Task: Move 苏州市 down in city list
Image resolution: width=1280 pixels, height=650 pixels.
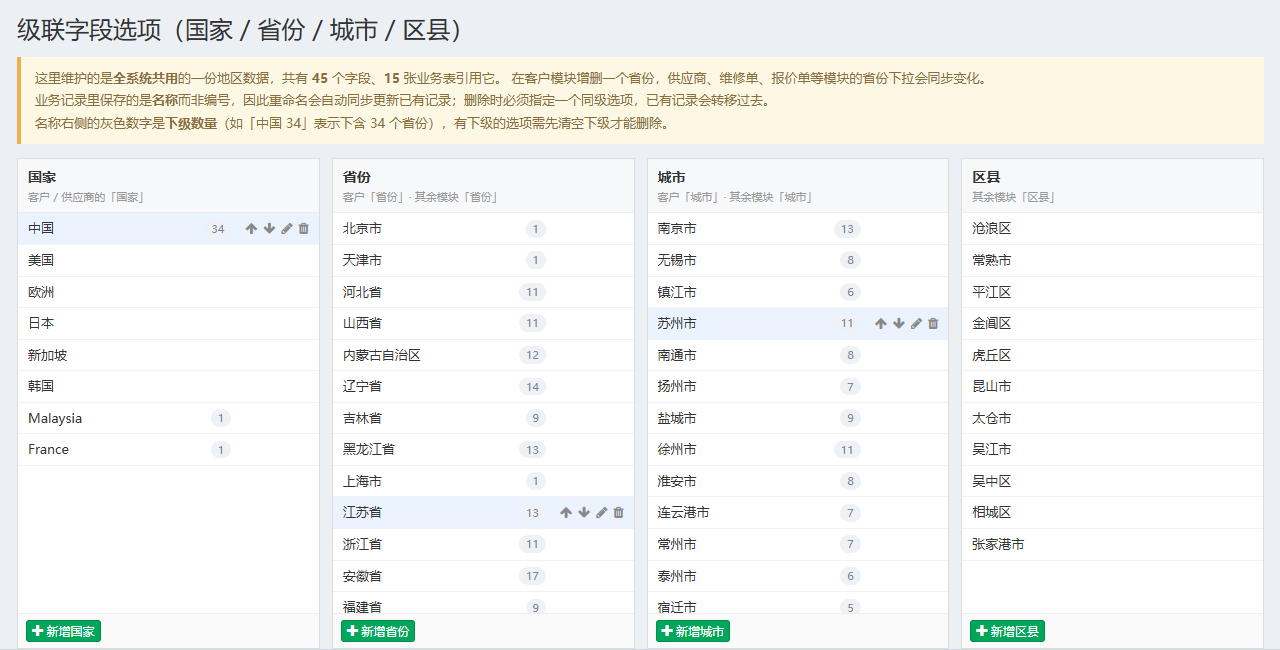Action: point(899,324)
